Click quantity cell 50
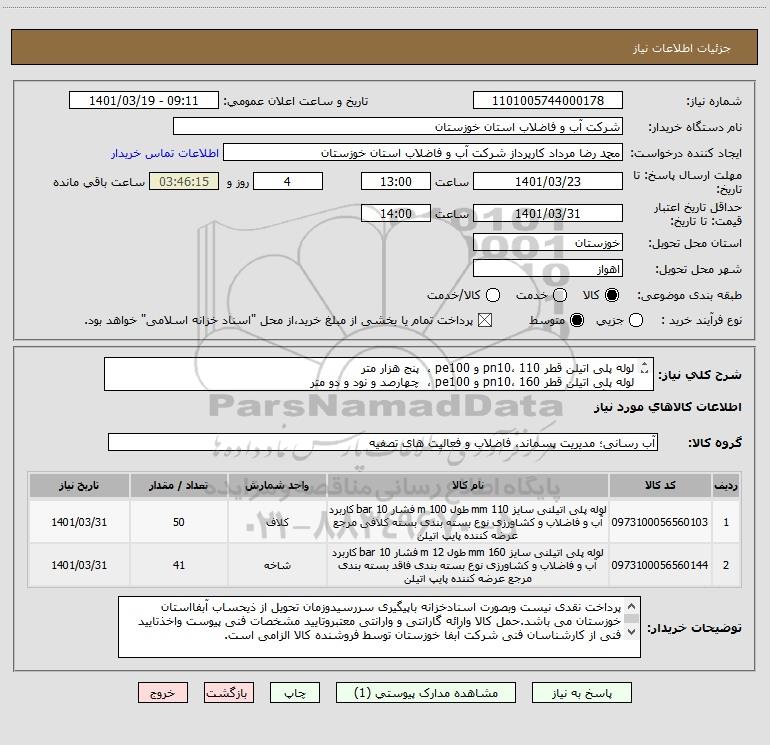This screenshot has width=770, height=745. click(x=179, y=522)
